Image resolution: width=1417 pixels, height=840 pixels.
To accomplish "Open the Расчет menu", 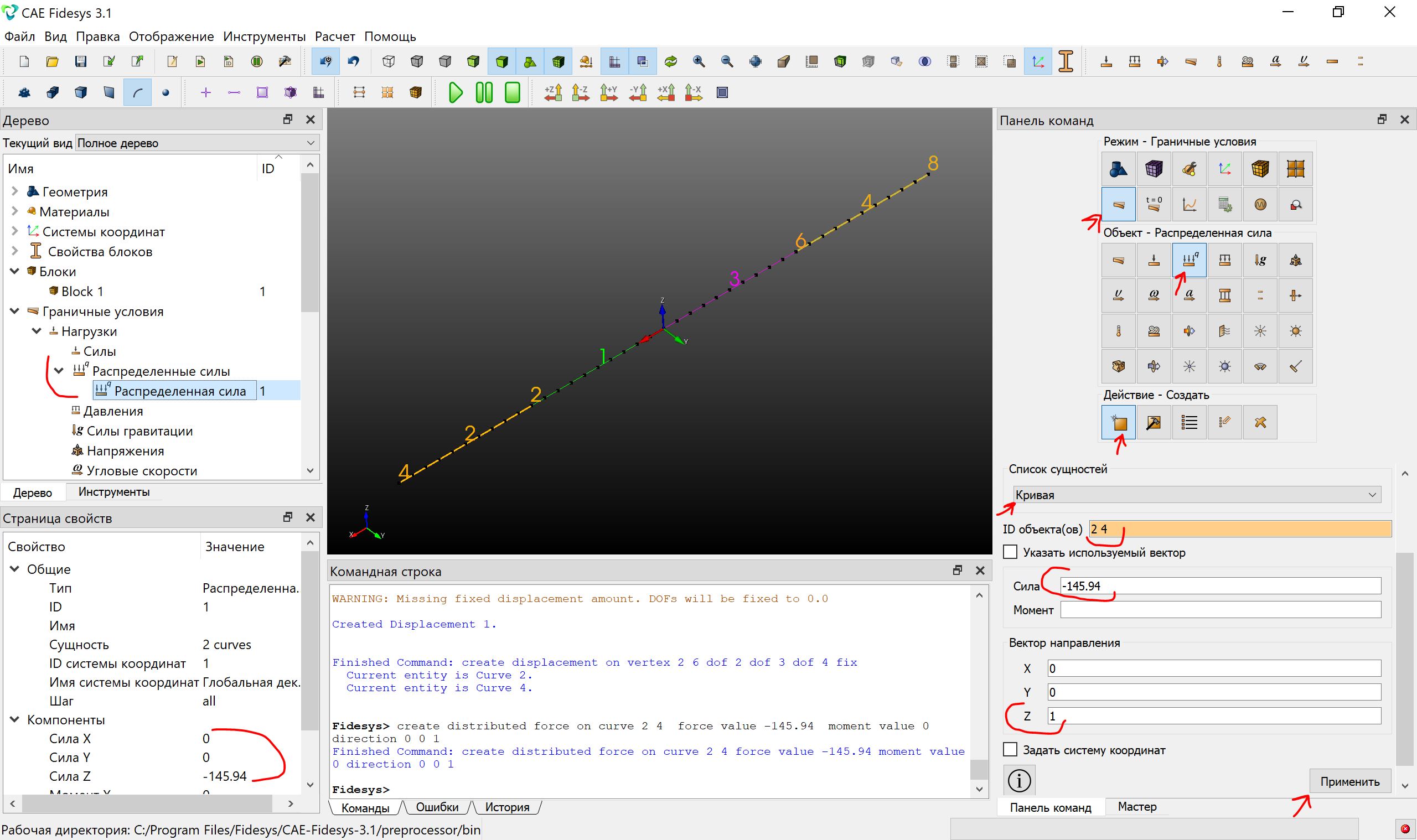I will [335, 36].
